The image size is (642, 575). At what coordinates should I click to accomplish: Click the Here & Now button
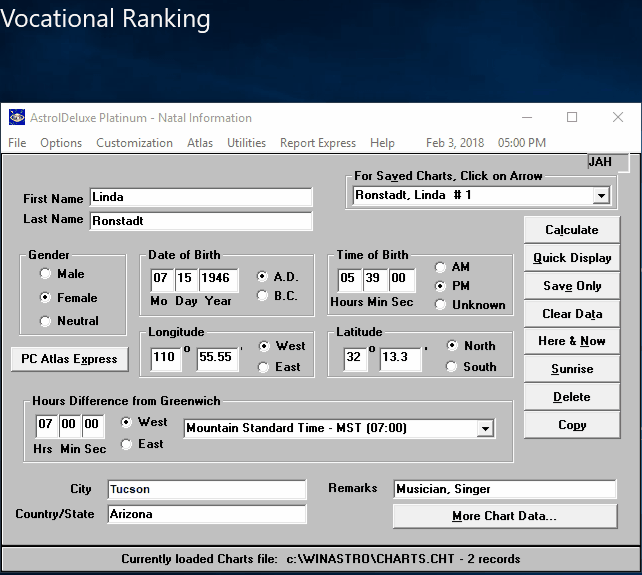[x=572, y=341]
